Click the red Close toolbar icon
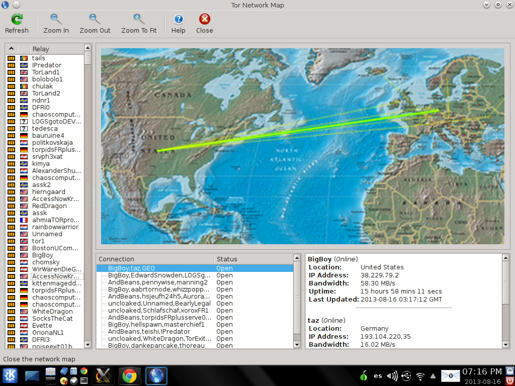515x386 pixels. (204, 19)
